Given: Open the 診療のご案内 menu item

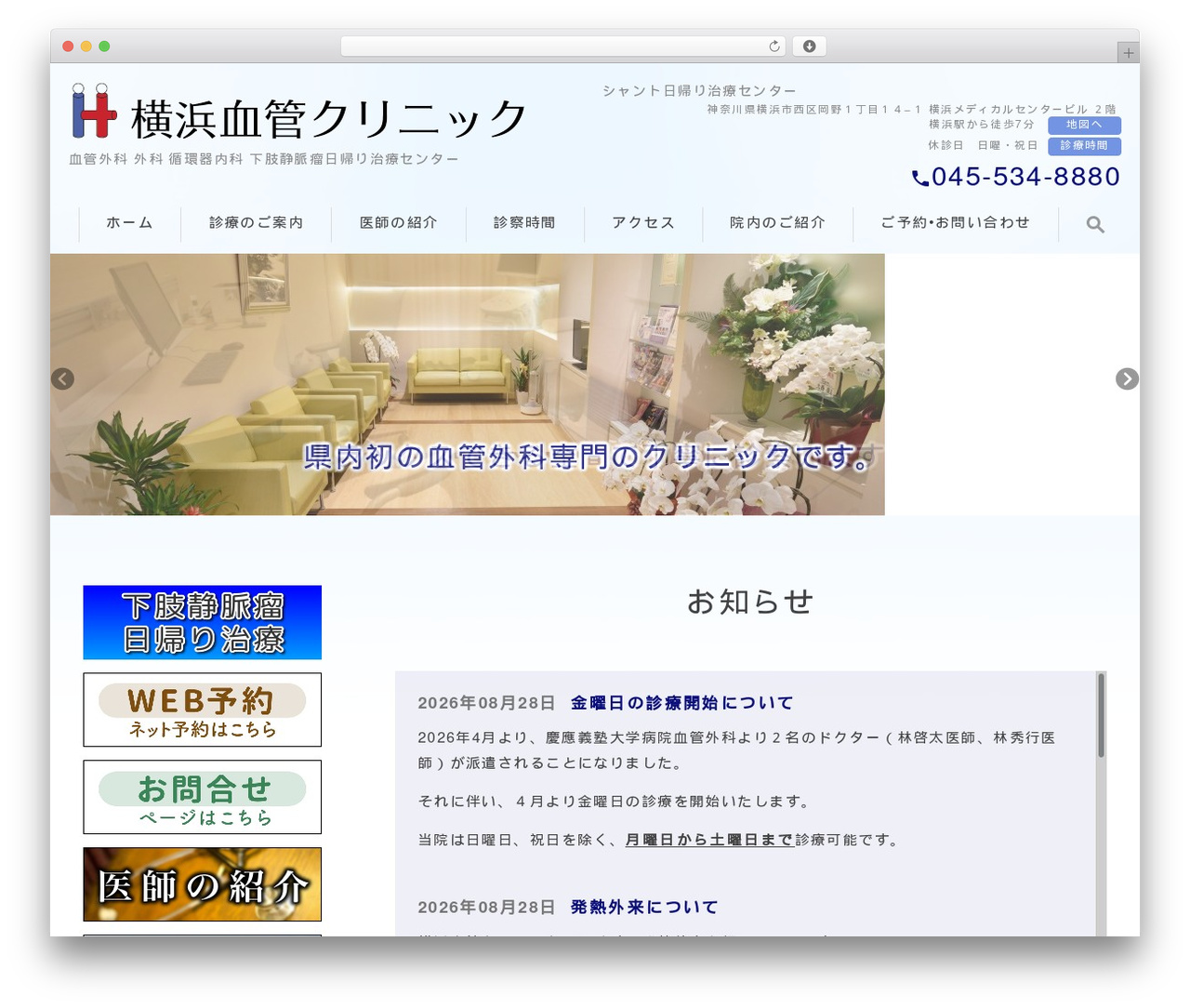Looking at the screenshot, I should (x=256, y=223).
